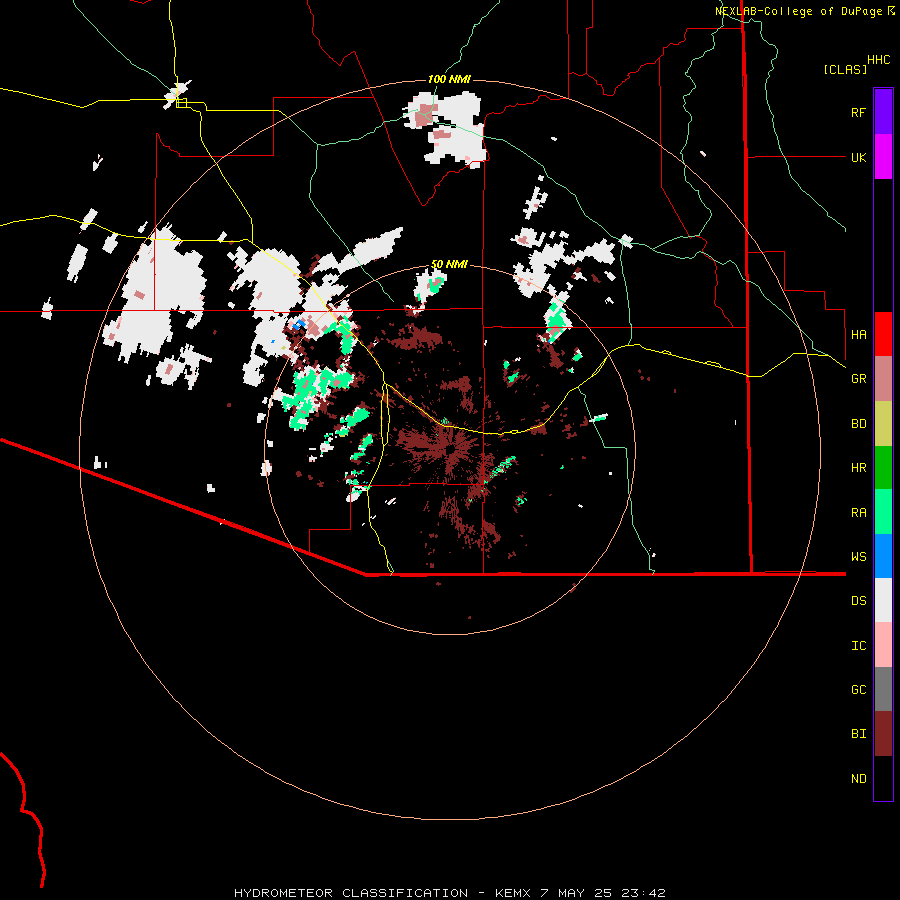Select the BD yellow legend swatch
The image size is (900, 900).
pyautogui.click(x=883, y=424)
